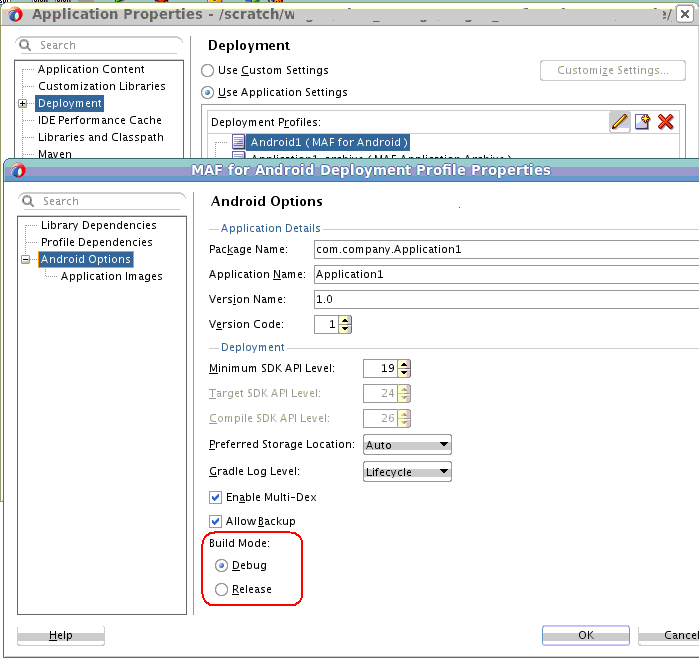This screenshot has width=699, height=658.
Task: Select Release build mode
Action: point(221,589)
